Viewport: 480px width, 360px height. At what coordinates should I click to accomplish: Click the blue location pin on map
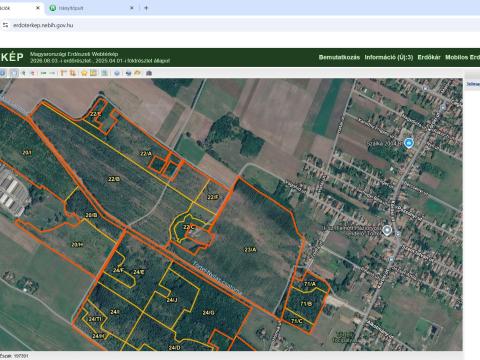pyautogui.click(x=409, y=143)
